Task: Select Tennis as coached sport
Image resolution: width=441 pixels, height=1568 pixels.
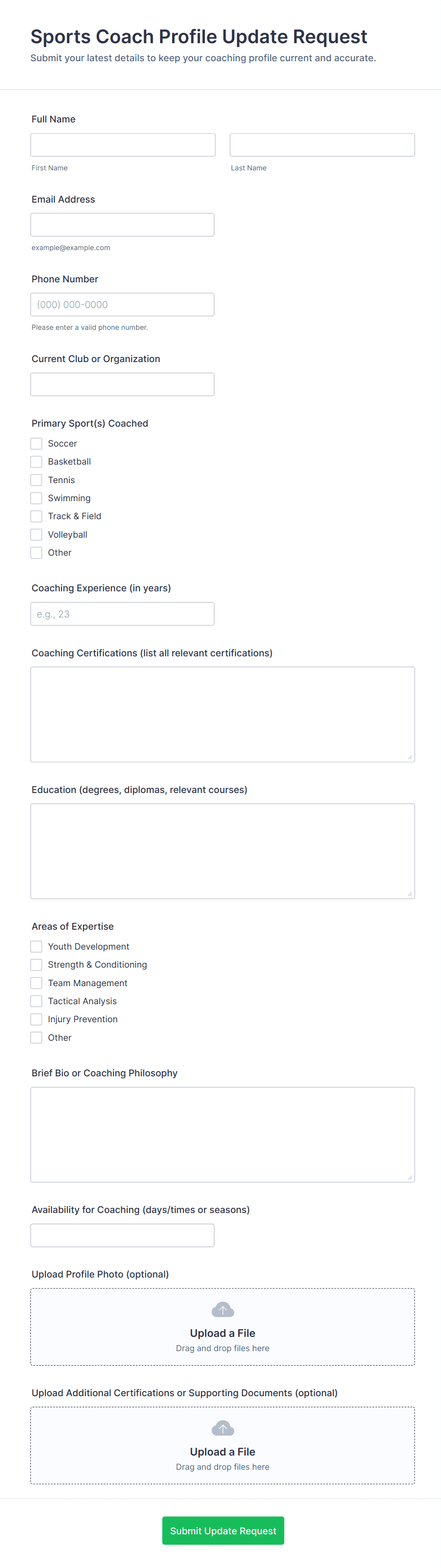Action: [37, 480]
